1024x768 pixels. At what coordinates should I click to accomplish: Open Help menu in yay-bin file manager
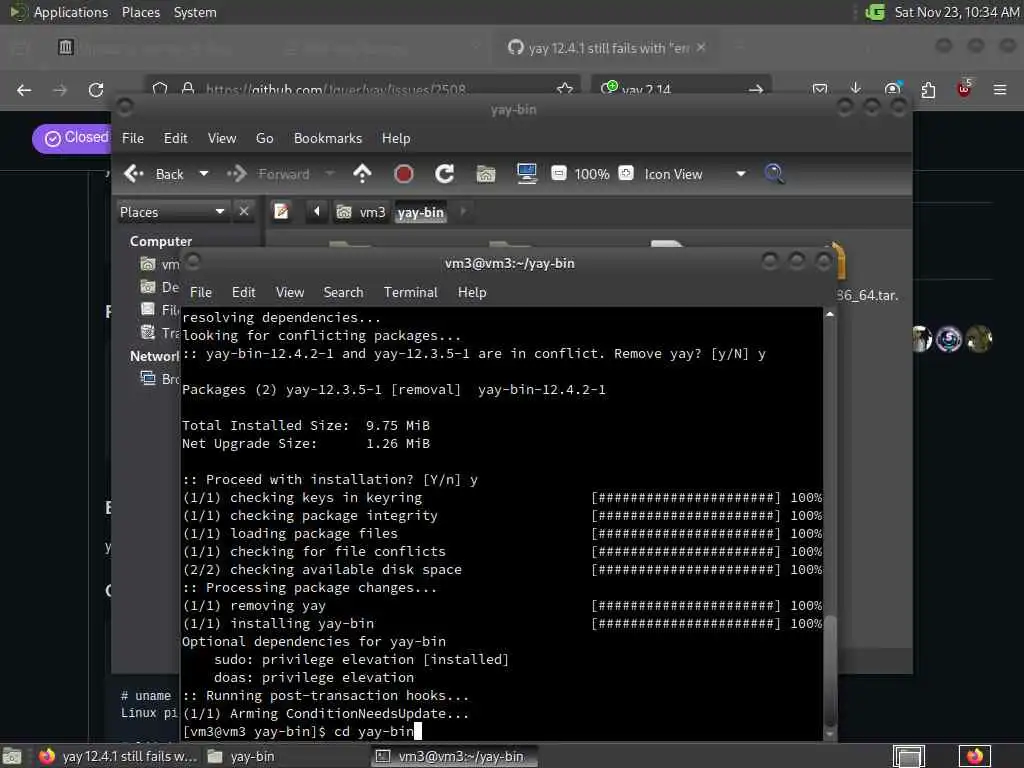click(x=396, y=138)
